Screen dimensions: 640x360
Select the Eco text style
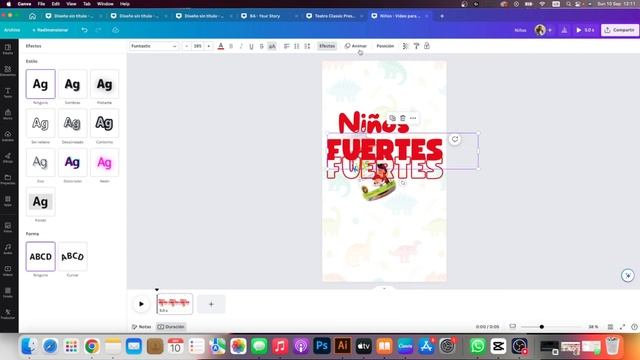[x=40, y=162]
